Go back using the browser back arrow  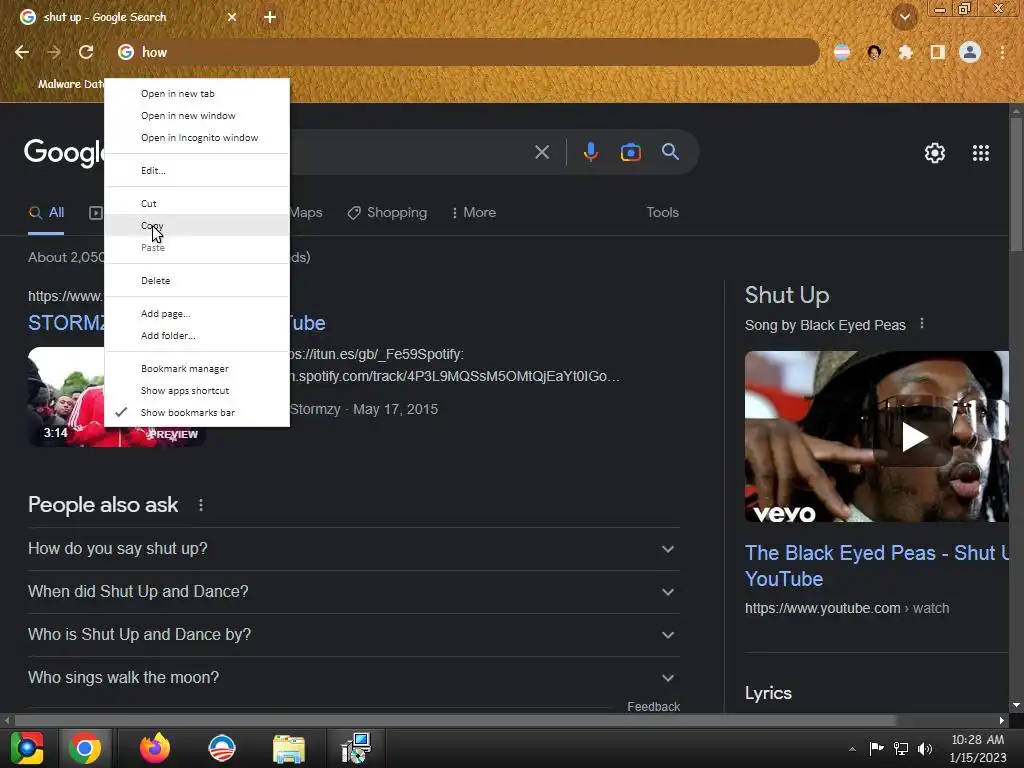[22, 52]
